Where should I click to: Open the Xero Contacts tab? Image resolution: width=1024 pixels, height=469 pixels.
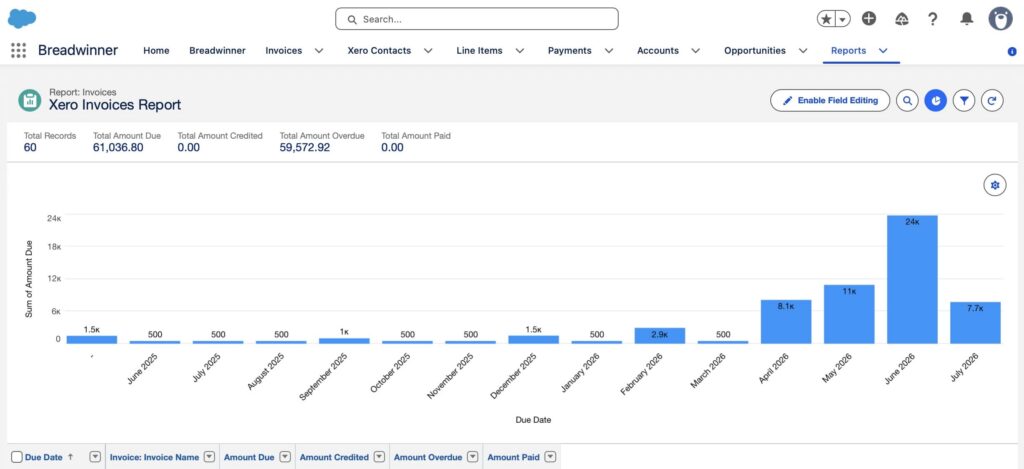click(379, 50)
